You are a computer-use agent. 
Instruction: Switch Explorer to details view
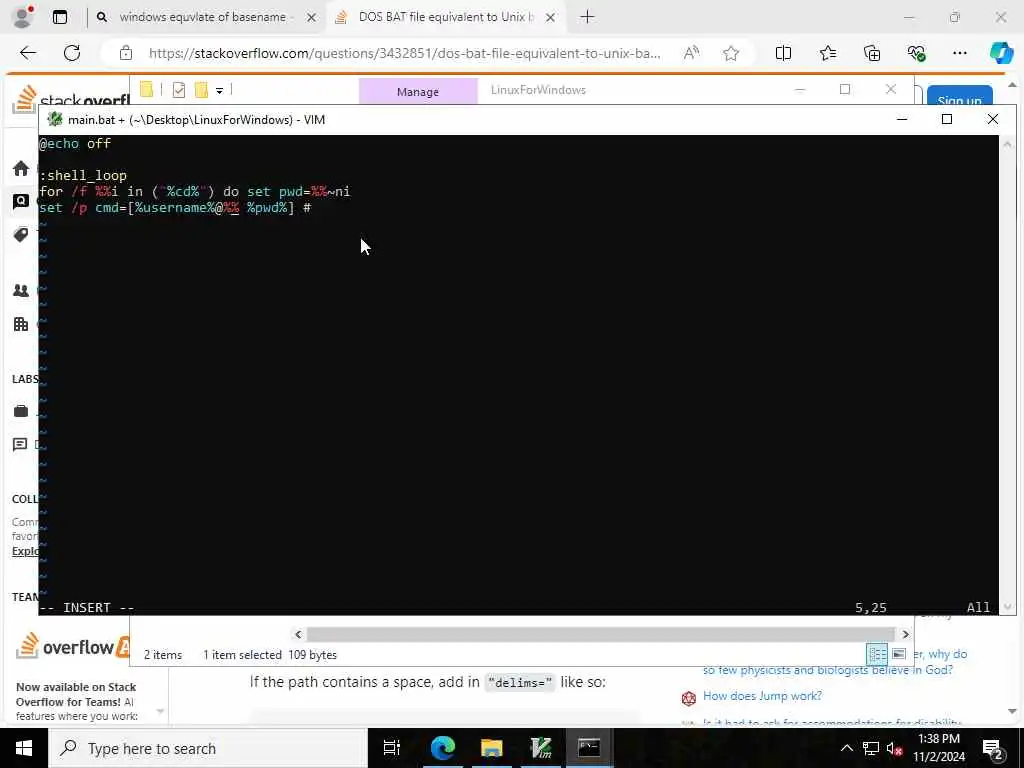(x=877, y=654)
